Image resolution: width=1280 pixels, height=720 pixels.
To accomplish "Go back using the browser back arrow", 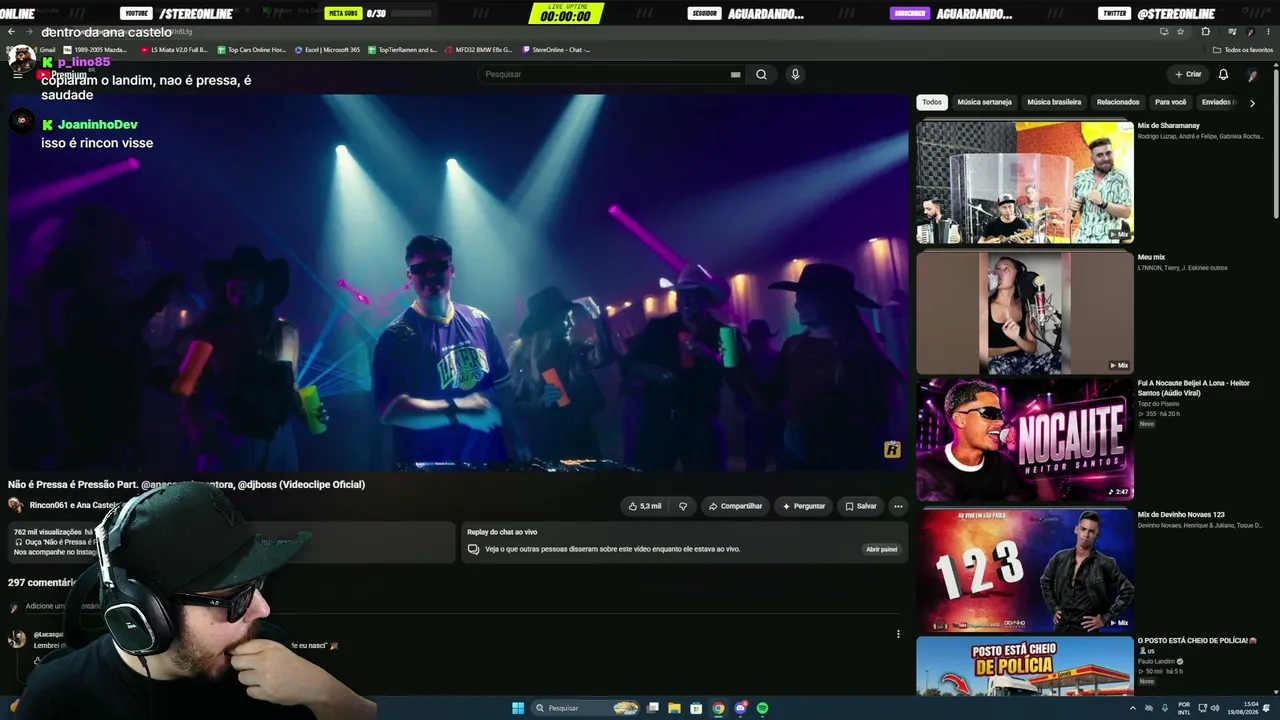I will click(11, 31).
